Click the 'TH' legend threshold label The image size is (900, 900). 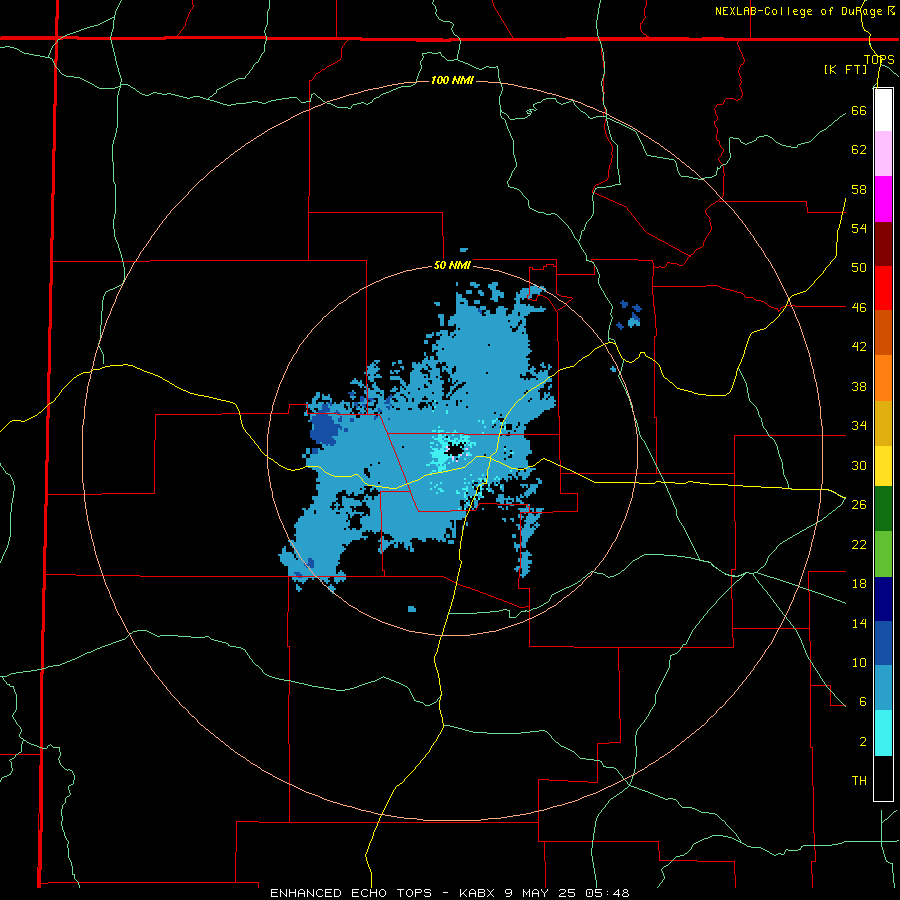[859, 781]
